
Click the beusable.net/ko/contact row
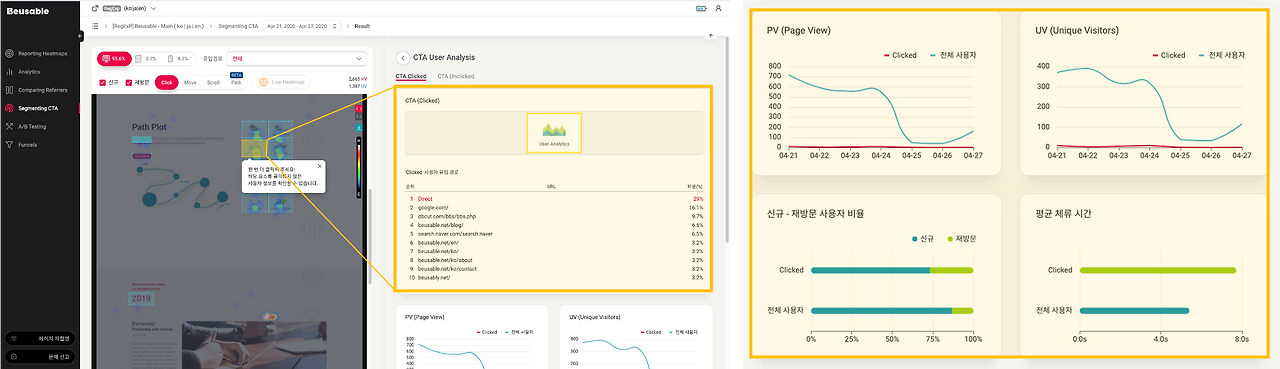(555, 270)
